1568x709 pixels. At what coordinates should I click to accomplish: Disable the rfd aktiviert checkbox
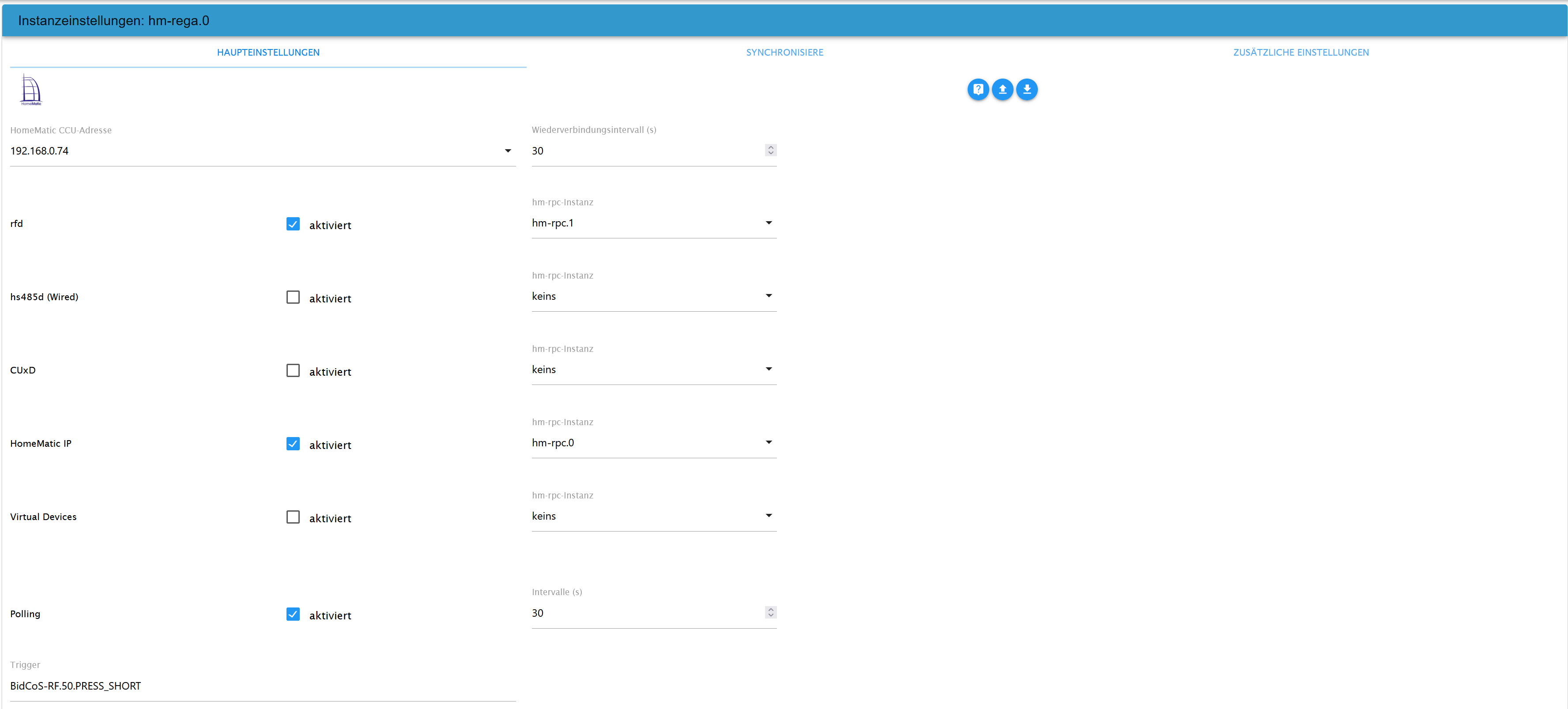293,224
